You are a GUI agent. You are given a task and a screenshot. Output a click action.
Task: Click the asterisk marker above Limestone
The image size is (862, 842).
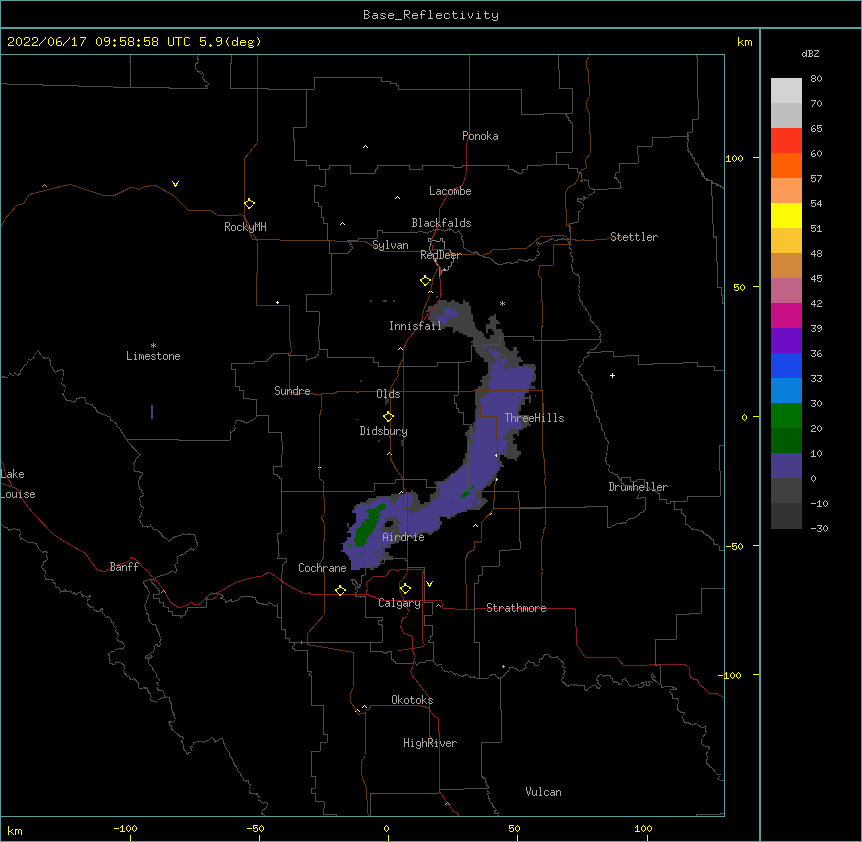(x=153, y=346)
